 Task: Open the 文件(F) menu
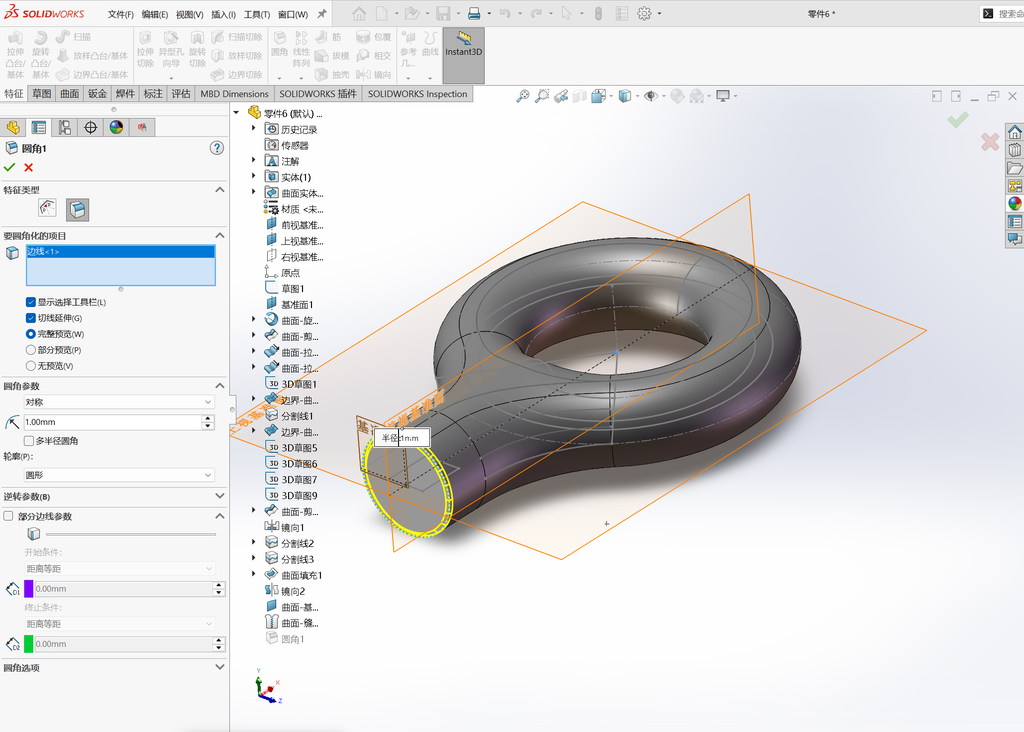coord(121,14)
